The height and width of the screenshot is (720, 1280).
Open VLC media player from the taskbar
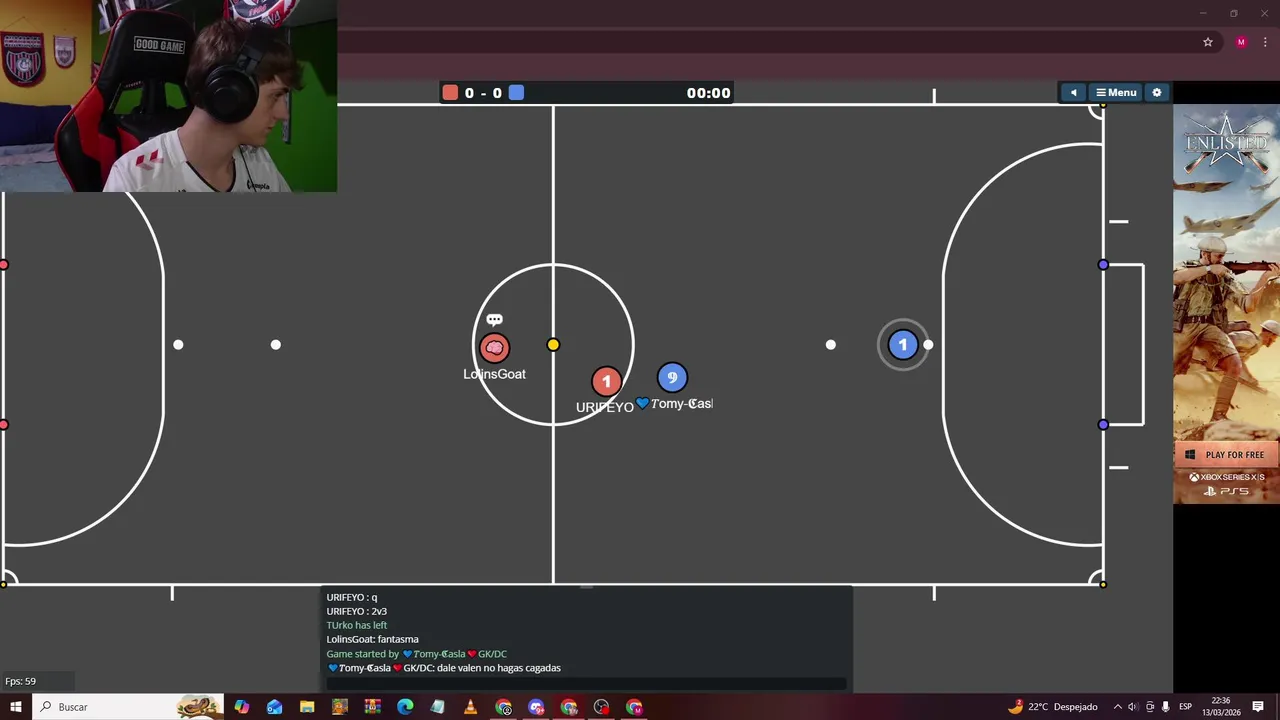tap(470, 707)
